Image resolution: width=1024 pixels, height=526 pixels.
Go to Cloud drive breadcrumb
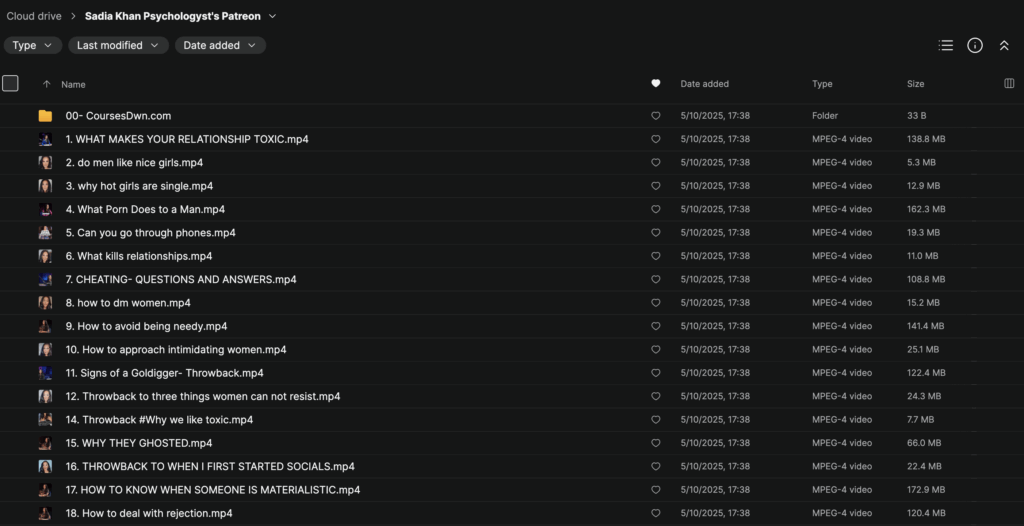(34, 16)
